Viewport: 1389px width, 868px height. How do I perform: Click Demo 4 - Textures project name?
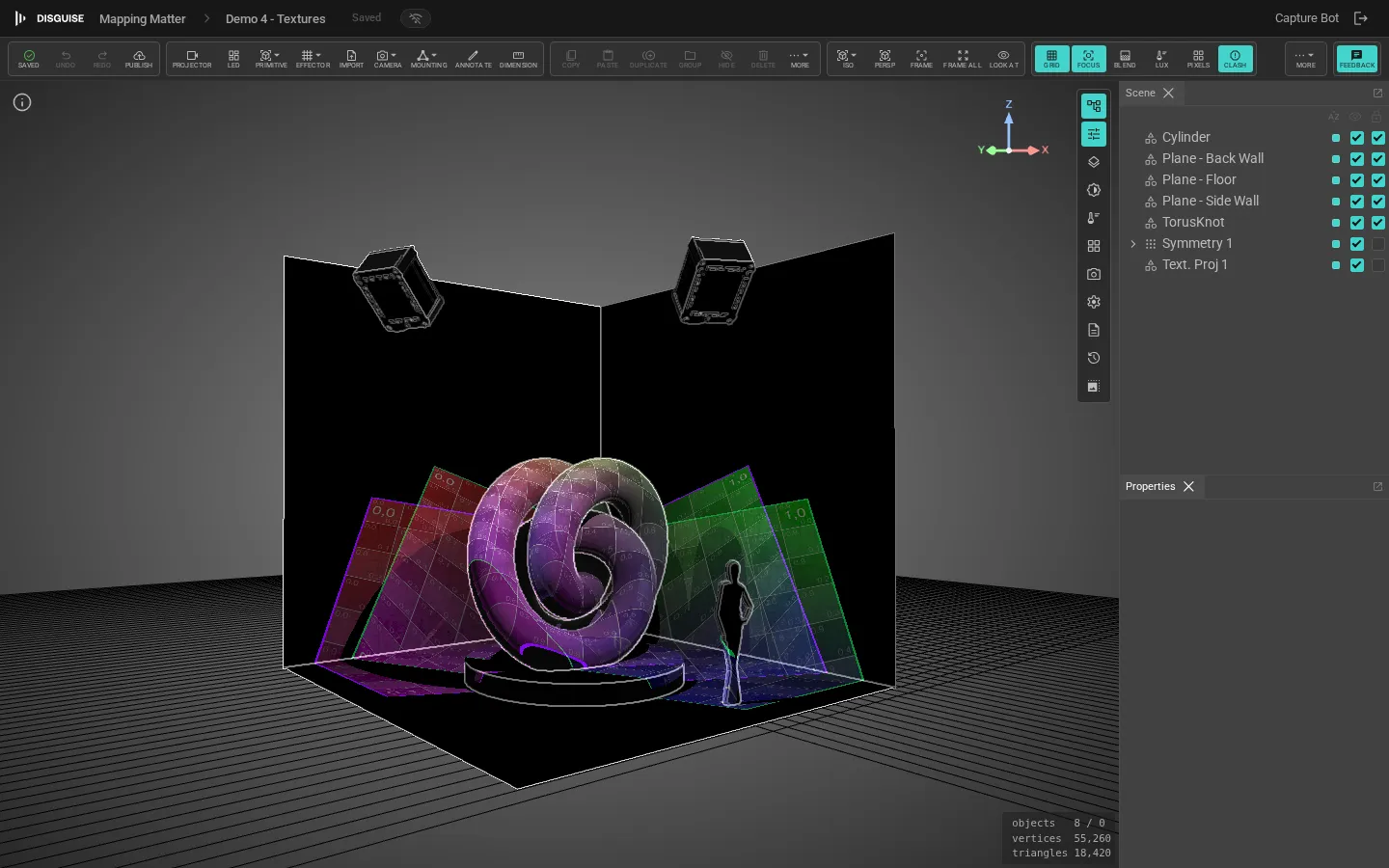(x=275, y=18)
